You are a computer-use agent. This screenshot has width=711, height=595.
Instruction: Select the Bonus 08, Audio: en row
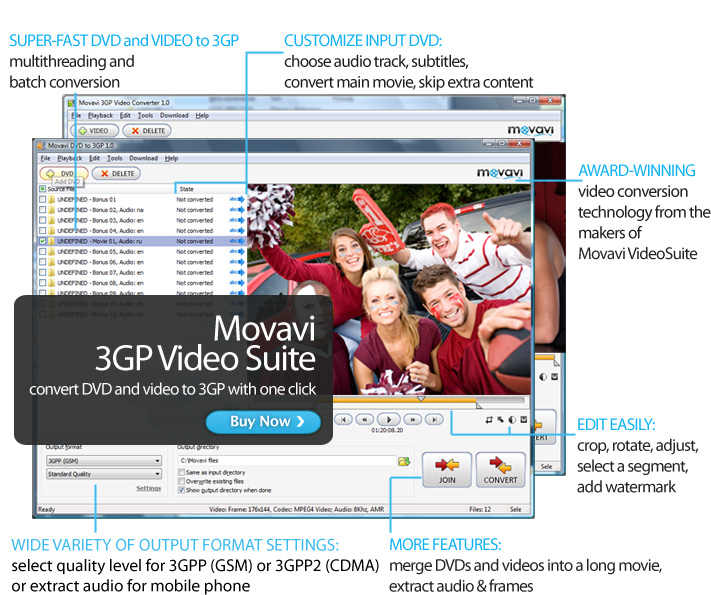click(141, 283)
